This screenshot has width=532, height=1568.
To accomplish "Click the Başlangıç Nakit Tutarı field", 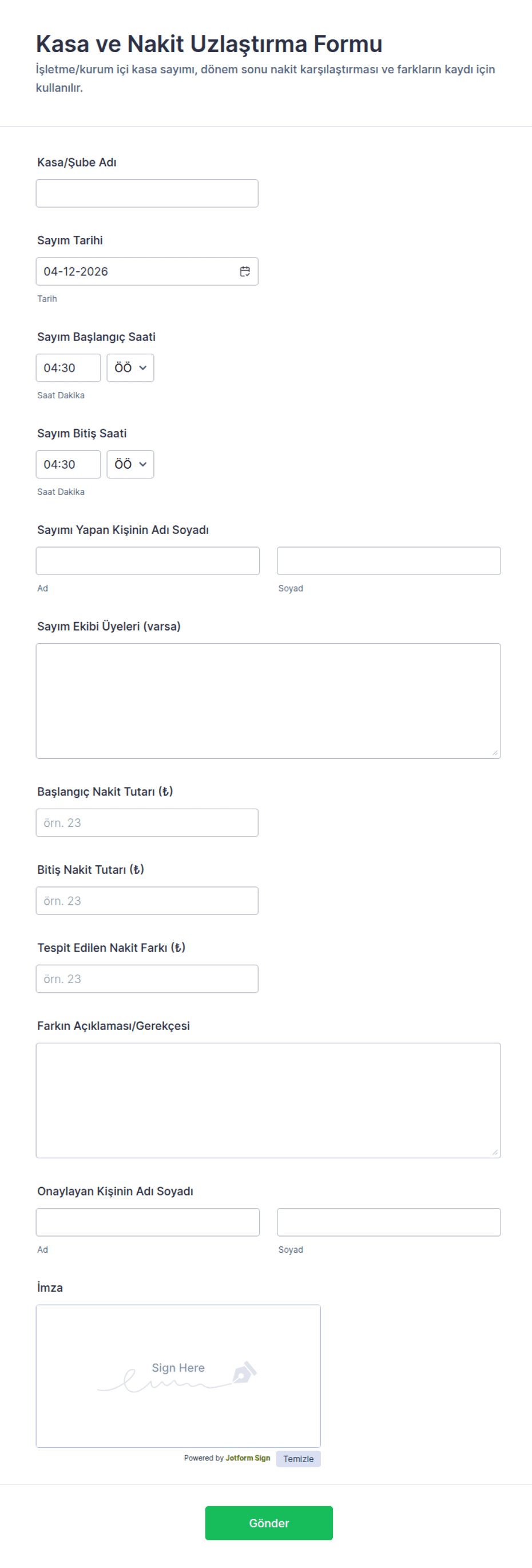I will pos(146,823).
